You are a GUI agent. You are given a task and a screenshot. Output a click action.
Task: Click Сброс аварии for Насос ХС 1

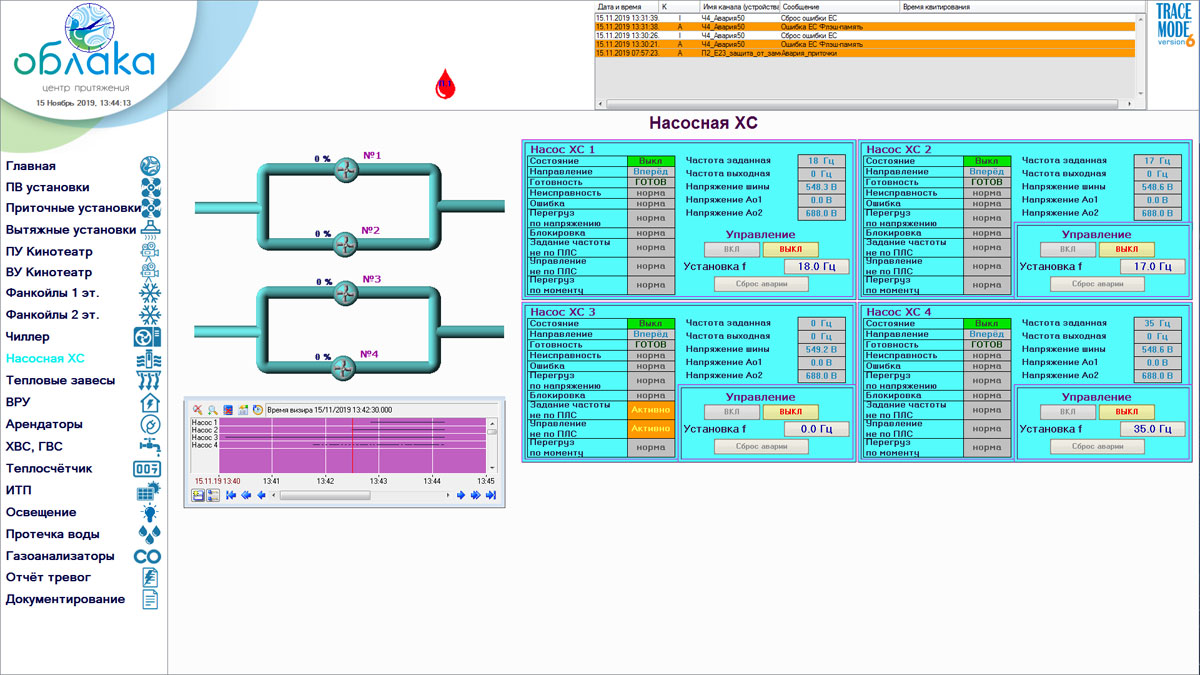(761, 284)
